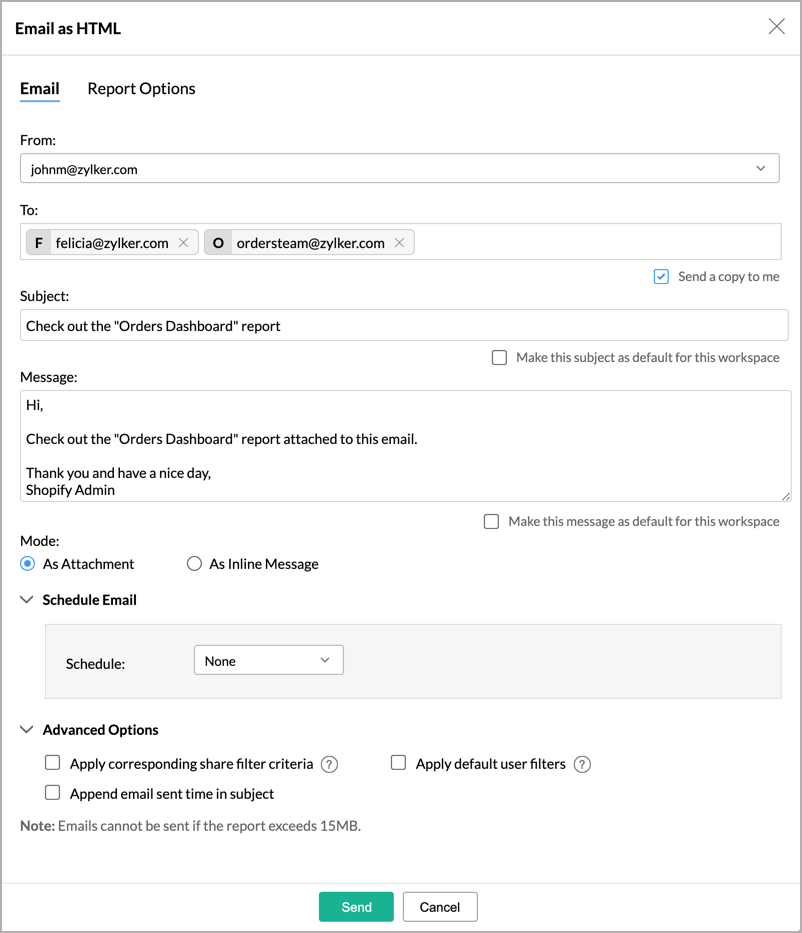Collapse the Schedule Email section
The image size is (802, 933).
26,599
